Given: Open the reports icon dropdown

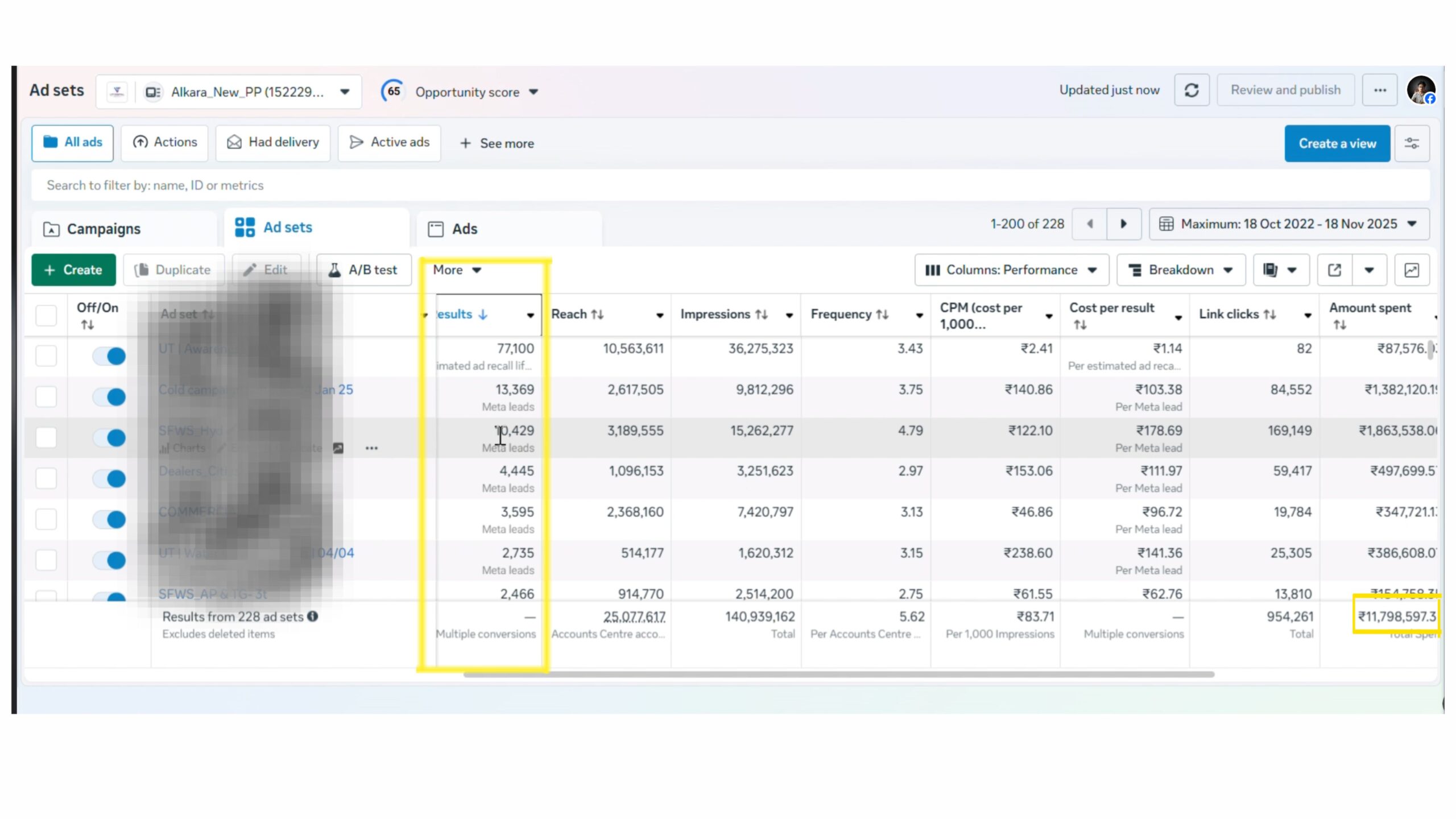Looking at the screenshot, I should [1280, 270].
